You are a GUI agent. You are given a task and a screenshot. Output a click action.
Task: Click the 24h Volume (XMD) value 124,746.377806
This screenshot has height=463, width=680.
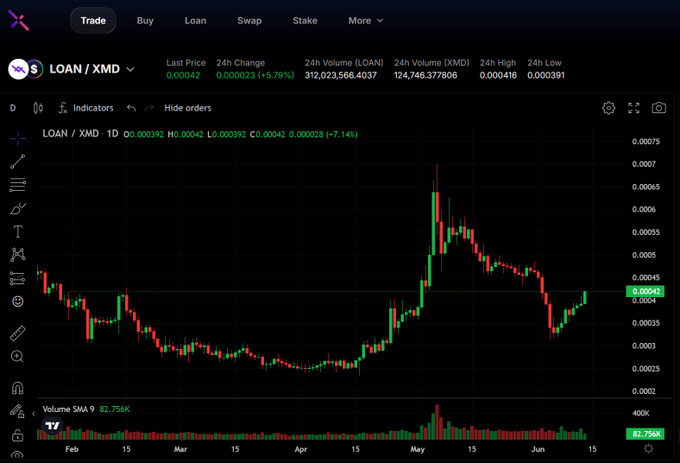[425, 75]
